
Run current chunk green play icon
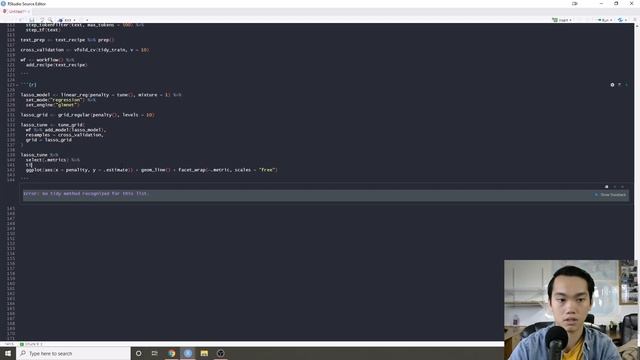point(627,84)
